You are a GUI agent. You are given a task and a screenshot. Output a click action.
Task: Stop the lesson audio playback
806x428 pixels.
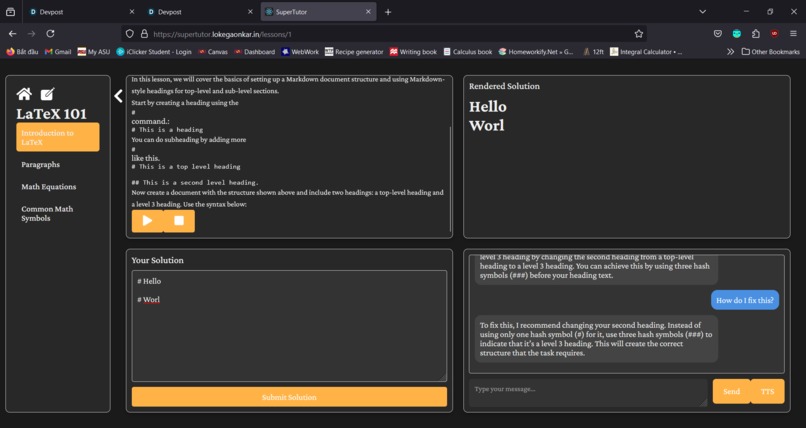[179, 221]
